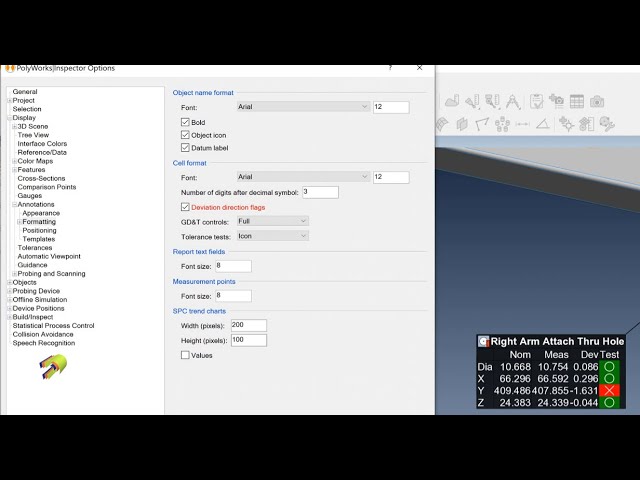This screenshot has width=640, height=480.
Task: Select the polyline feature toolbar icon
Action: click(x=482, y=124)
